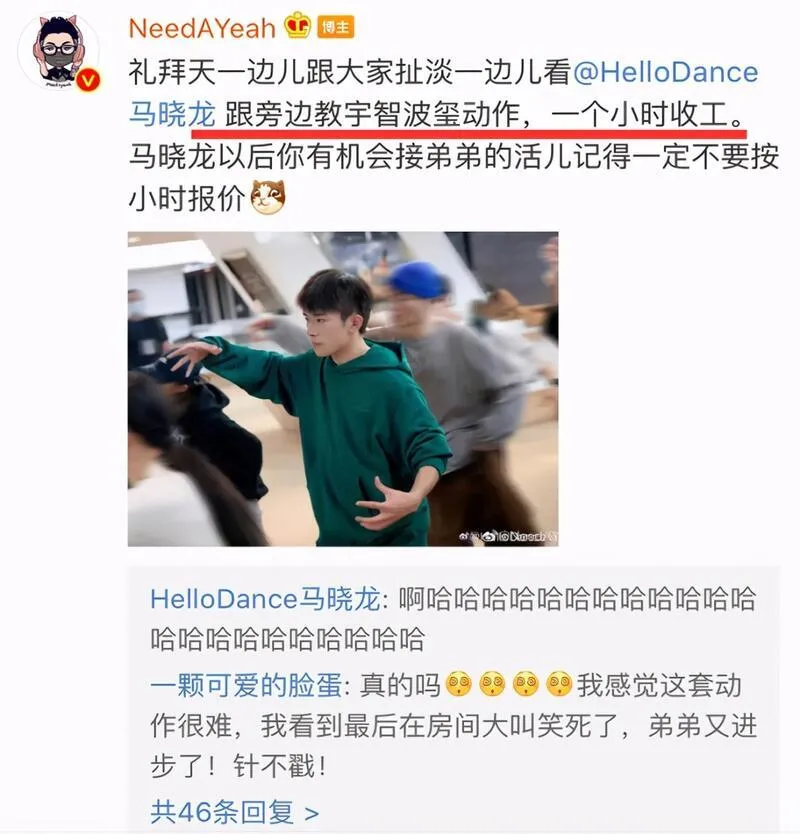Open the blue 马晓龙 mention on the second line
Viewport: 800px width, 834px height.
pos(172,114)
